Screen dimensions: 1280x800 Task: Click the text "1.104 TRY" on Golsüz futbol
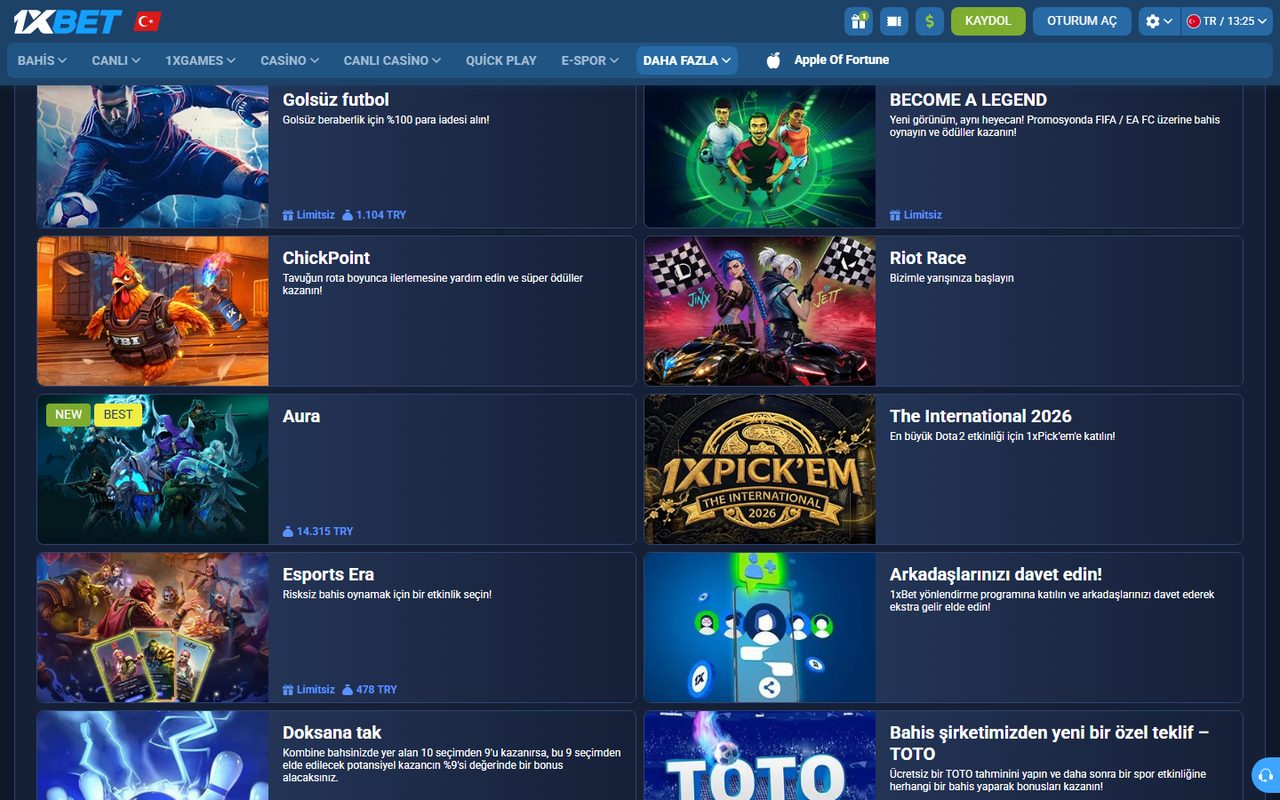point(381,215)
